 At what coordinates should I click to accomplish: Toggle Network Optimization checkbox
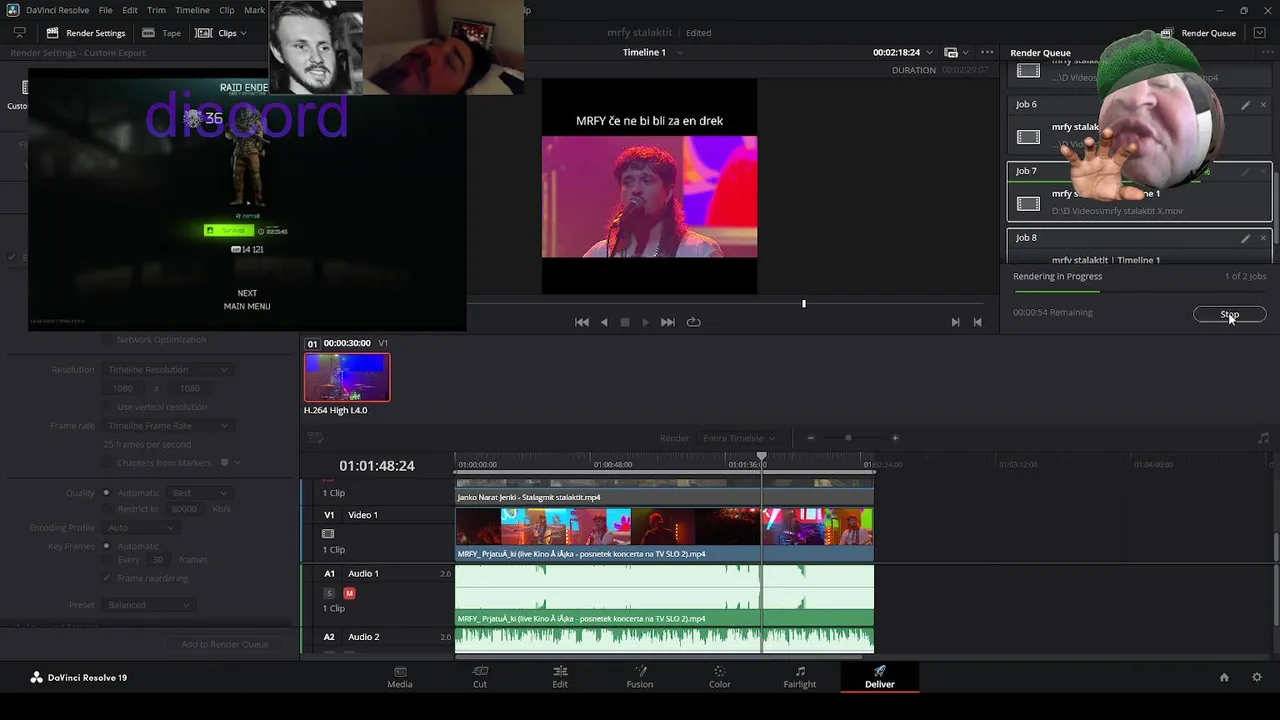107,340
